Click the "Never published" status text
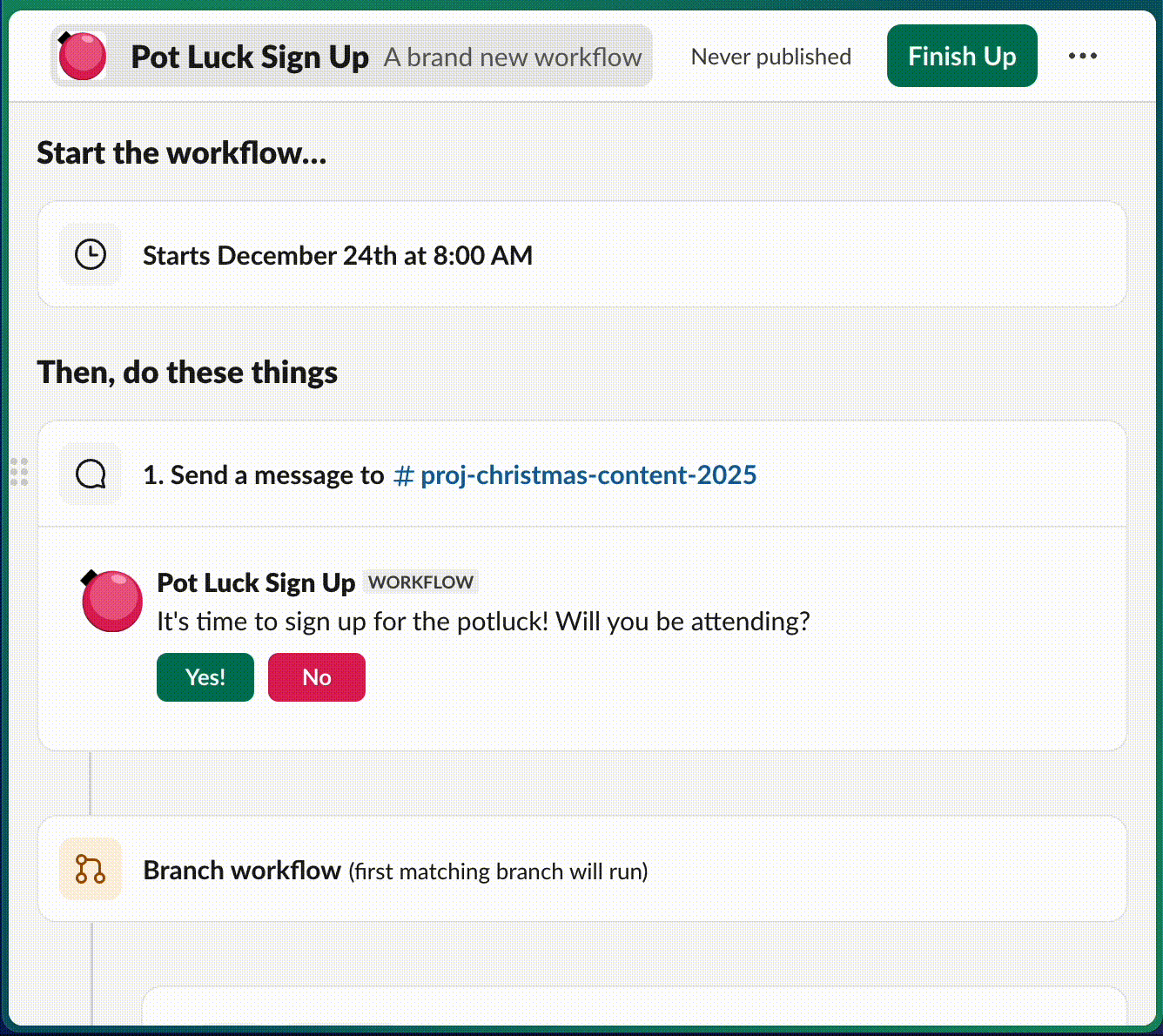 770,57
